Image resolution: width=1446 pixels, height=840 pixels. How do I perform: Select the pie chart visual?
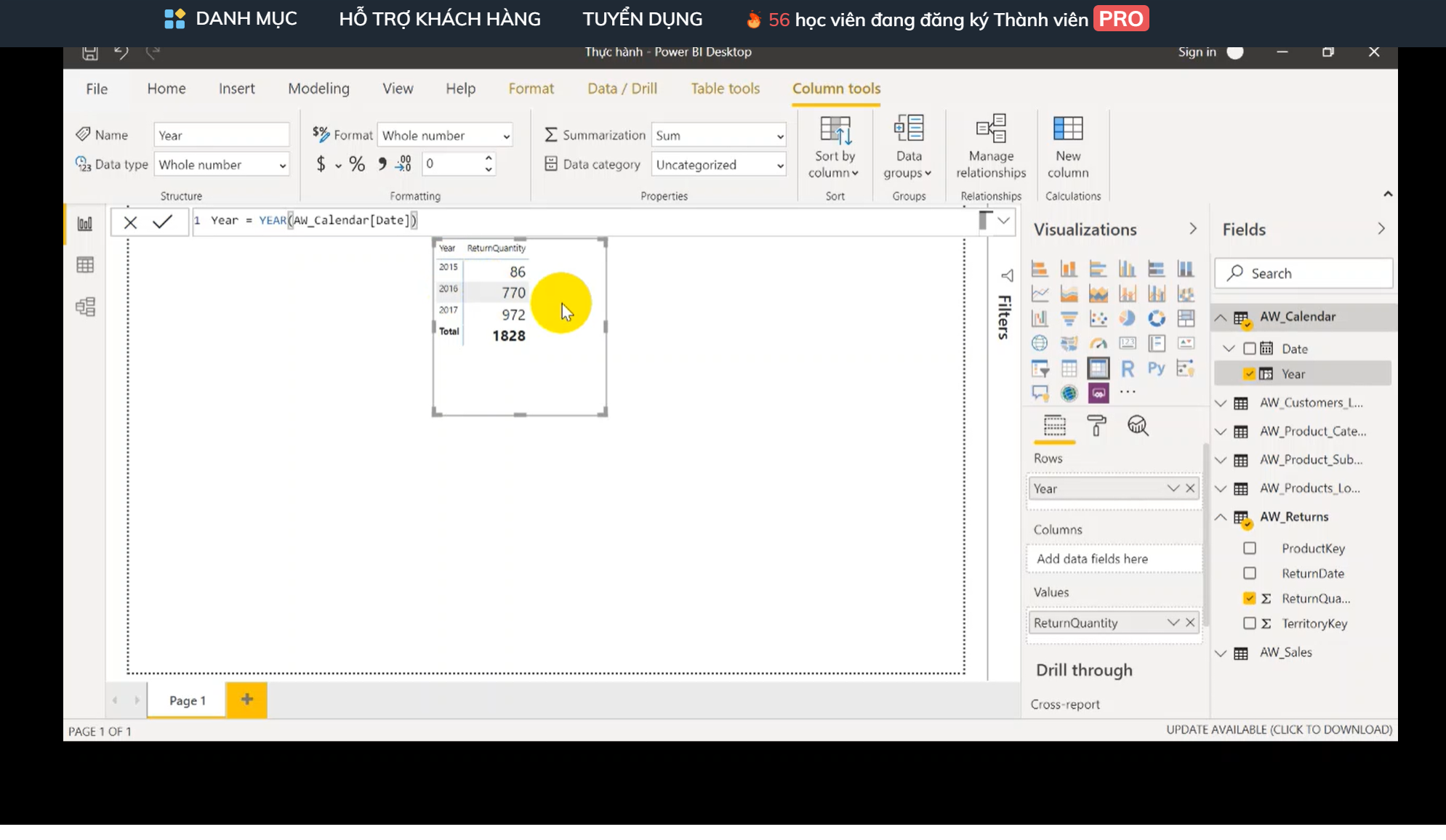[x=1127, y=318]
